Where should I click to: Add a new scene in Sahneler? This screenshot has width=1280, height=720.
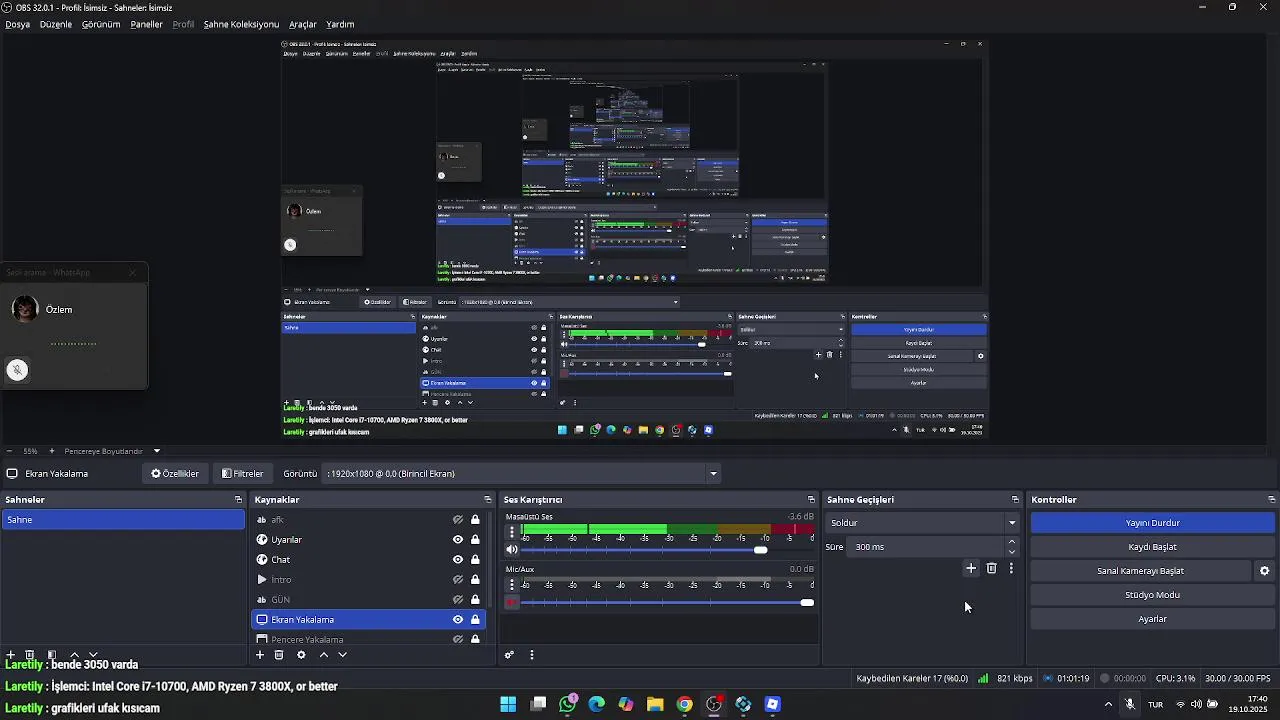click(11, 655)
